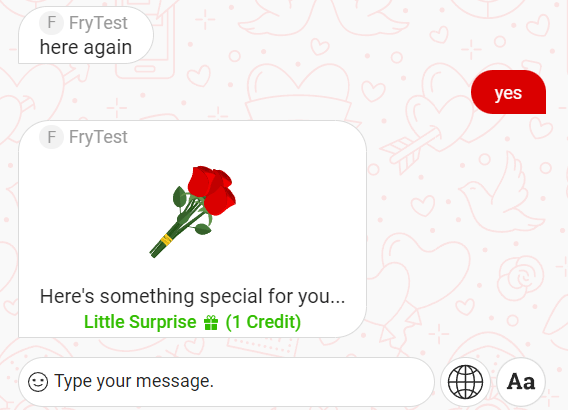
Task: Click FryTest avatar in gift message
Action: point(51,137)
